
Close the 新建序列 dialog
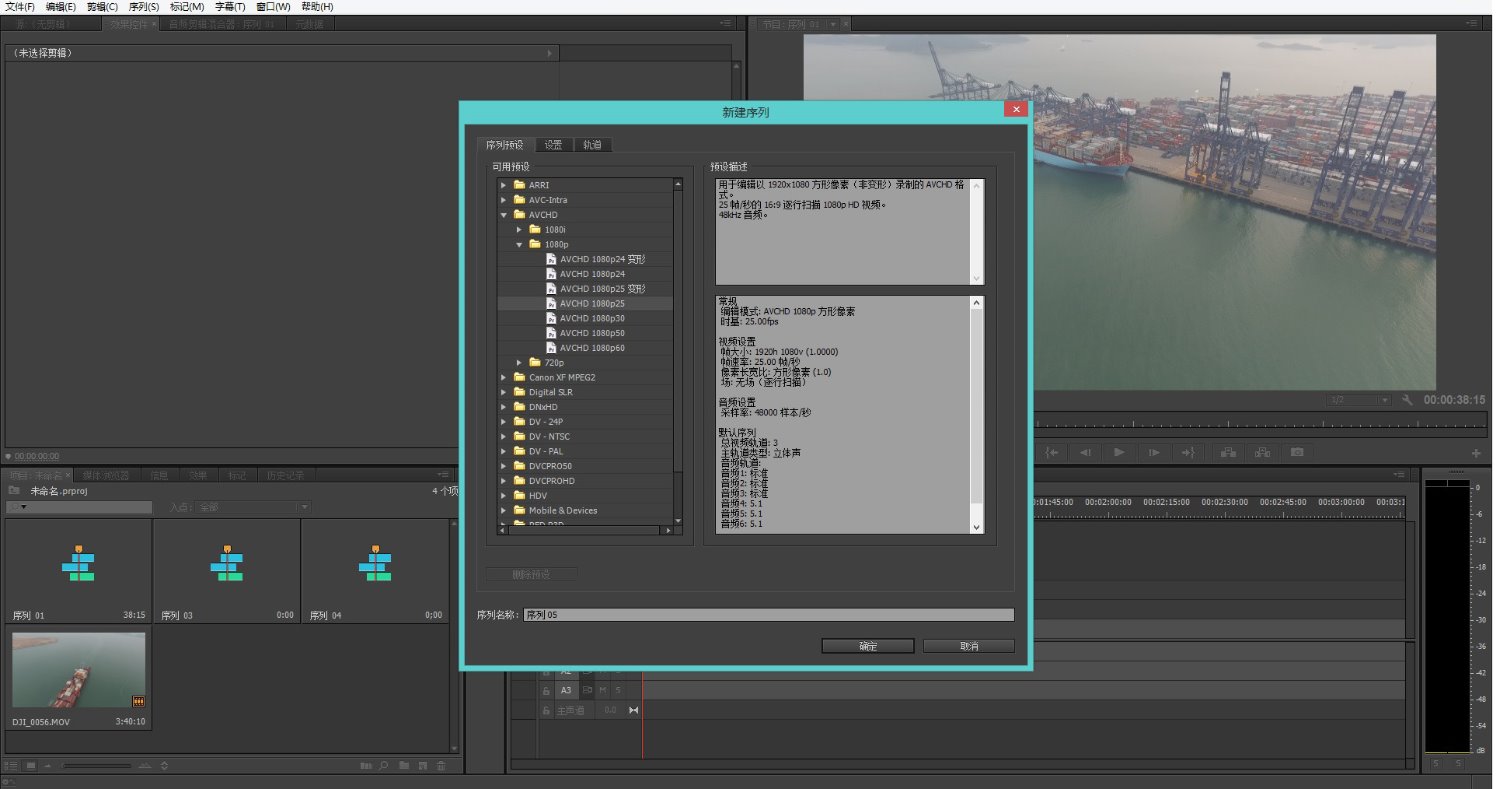pyautogui.click(x=1016, y=109)
